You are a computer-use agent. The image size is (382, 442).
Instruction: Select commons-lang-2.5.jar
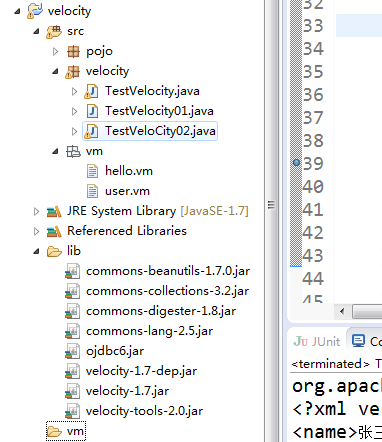click(149, 331)
